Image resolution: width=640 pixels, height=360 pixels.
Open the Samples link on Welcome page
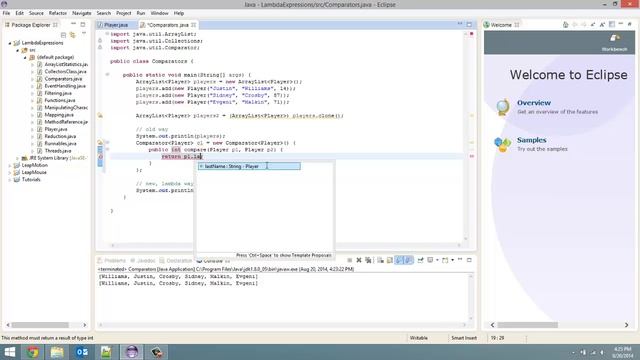pyautogui.click(x=531, y=140)
